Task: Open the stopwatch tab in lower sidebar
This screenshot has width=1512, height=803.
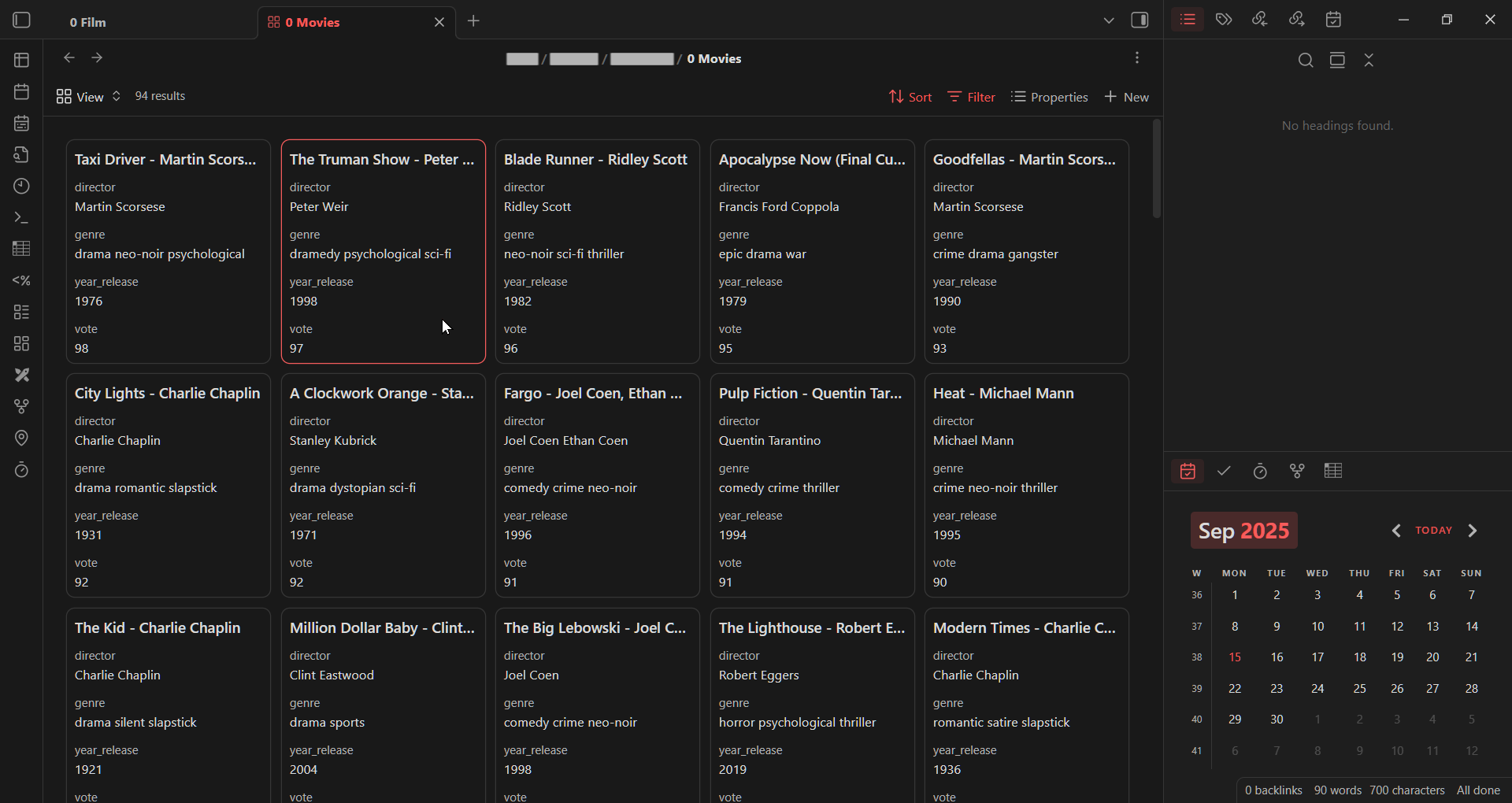Action: 1260,471
